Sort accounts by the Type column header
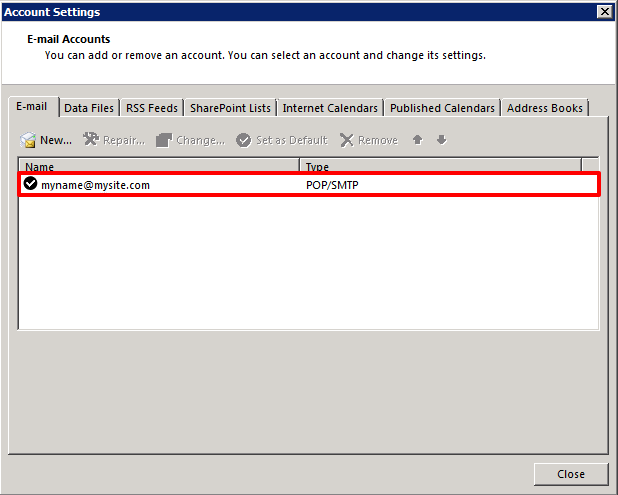The height and width of the screenshot is (495, 618). 440,165
